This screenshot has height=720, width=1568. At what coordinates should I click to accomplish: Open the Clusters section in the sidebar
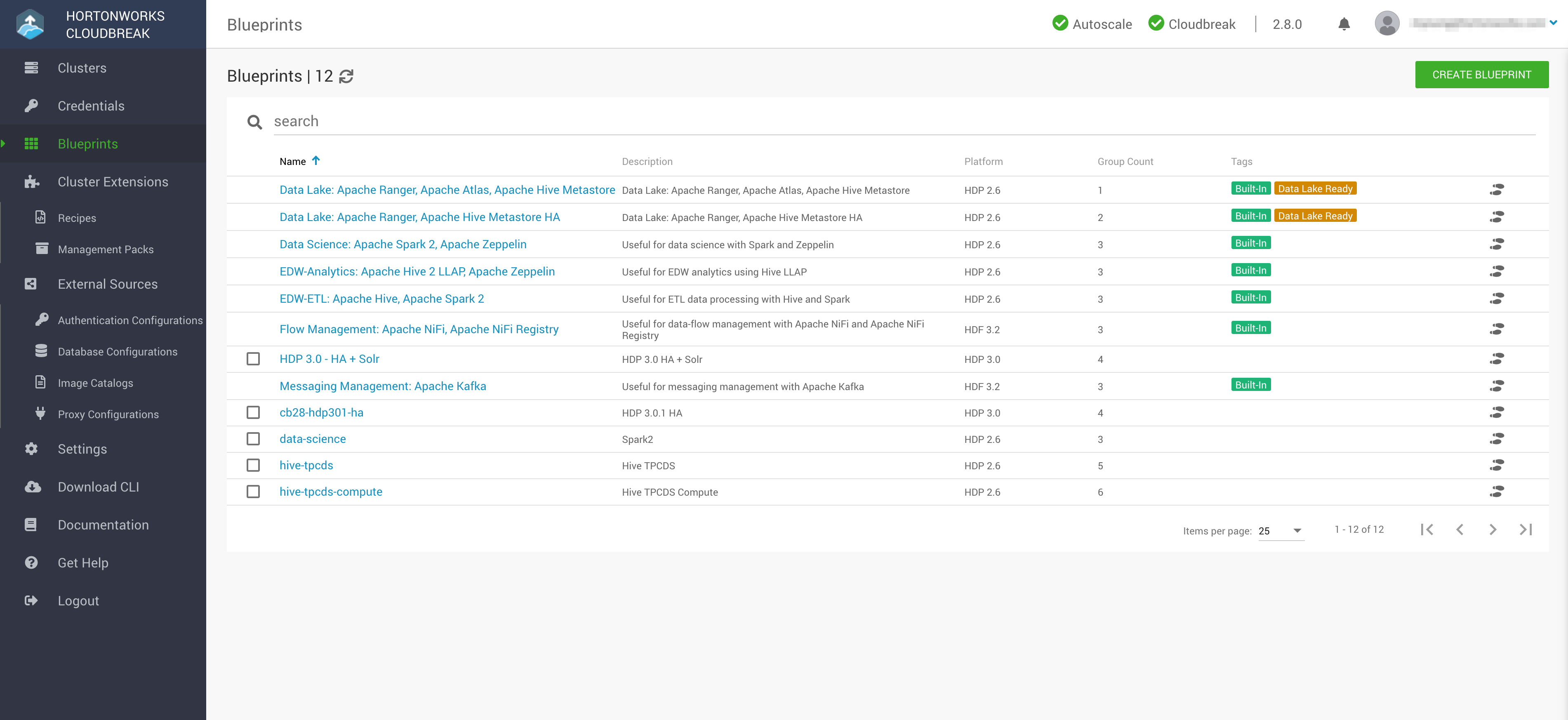pyautogui.click(x=82, y=68)
